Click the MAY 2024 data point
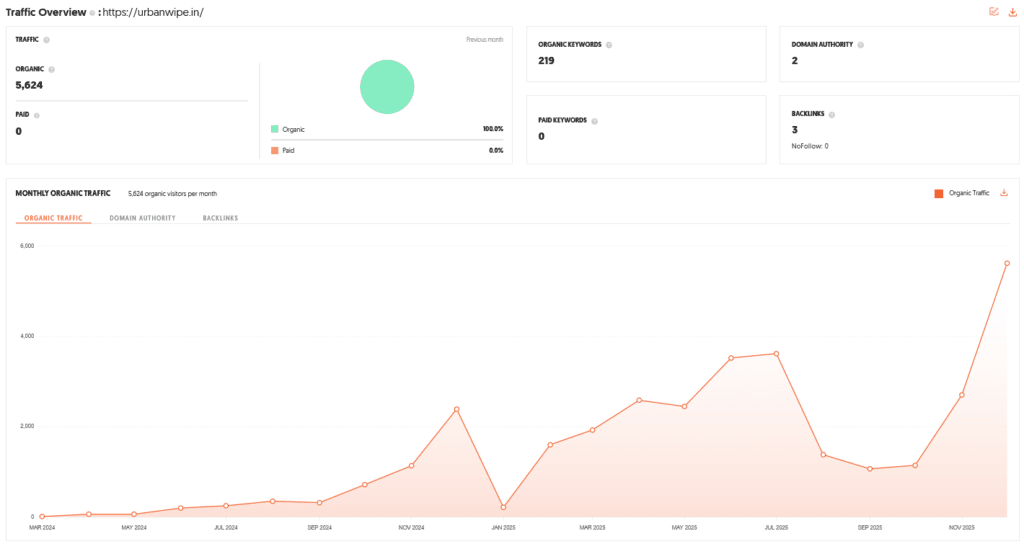This screenshot has width=1024, height=544. click(134, 514)
